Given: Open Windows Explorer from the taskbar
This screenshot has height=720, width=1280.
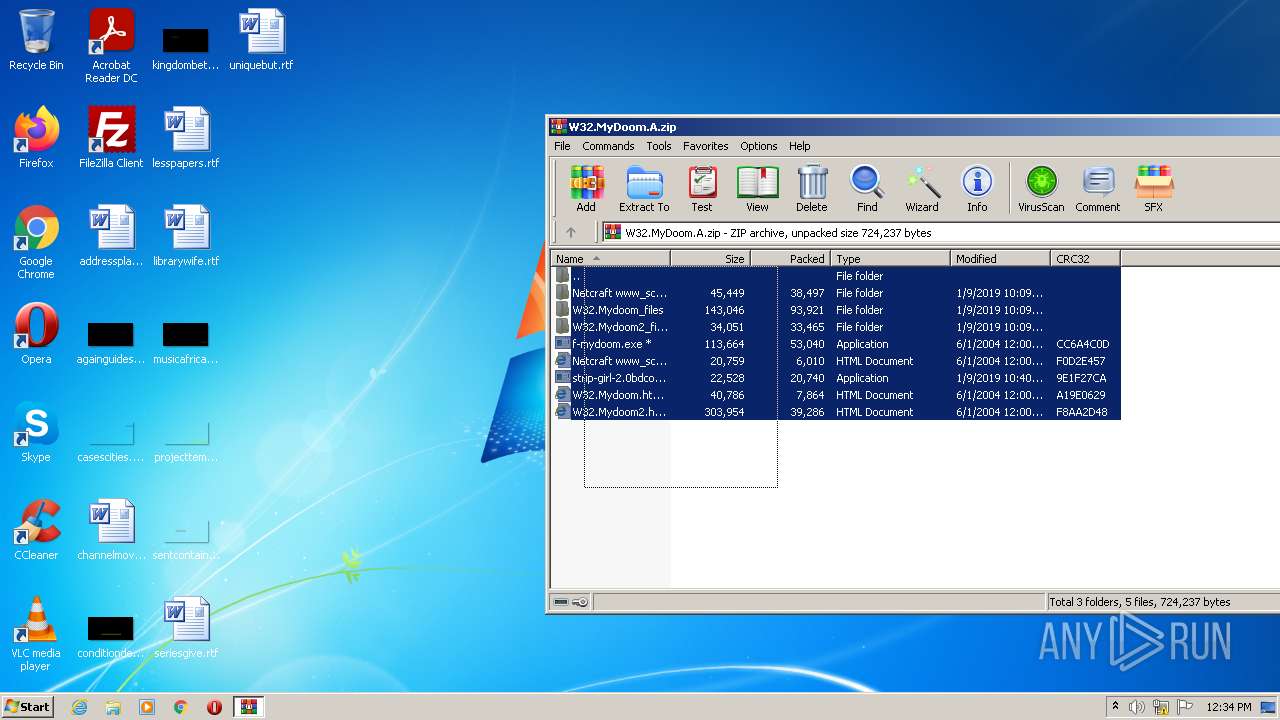Looking at the screenshot, I should (x=113, y=707).
